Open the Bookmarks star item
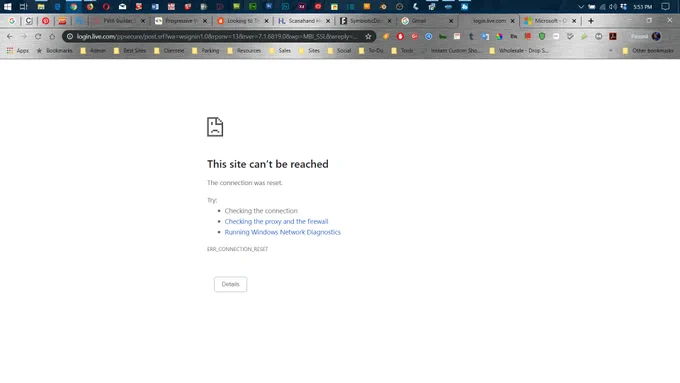 click(54, 51)
